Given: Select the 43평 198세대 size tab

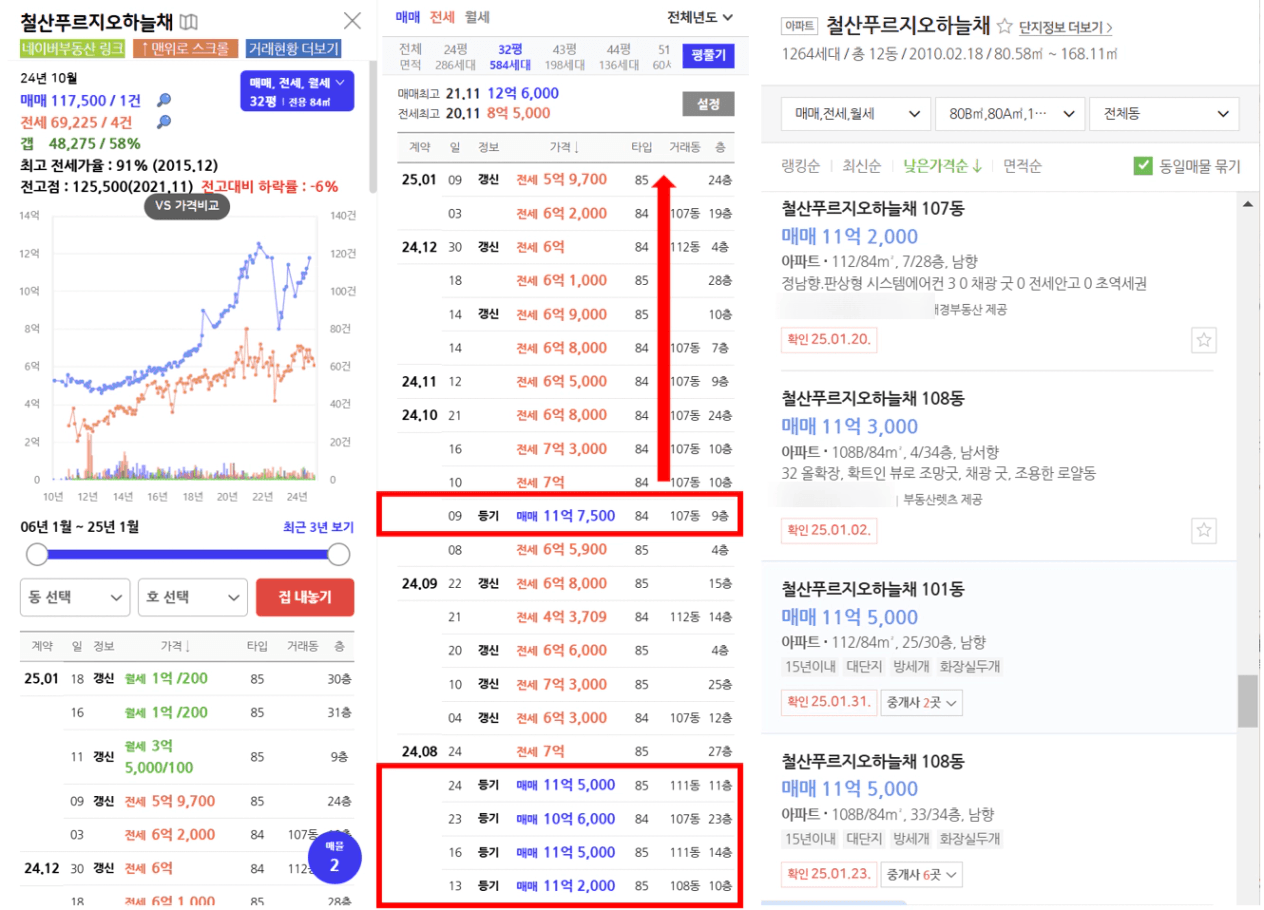Looking at the screenshot, I should [564, 57].
